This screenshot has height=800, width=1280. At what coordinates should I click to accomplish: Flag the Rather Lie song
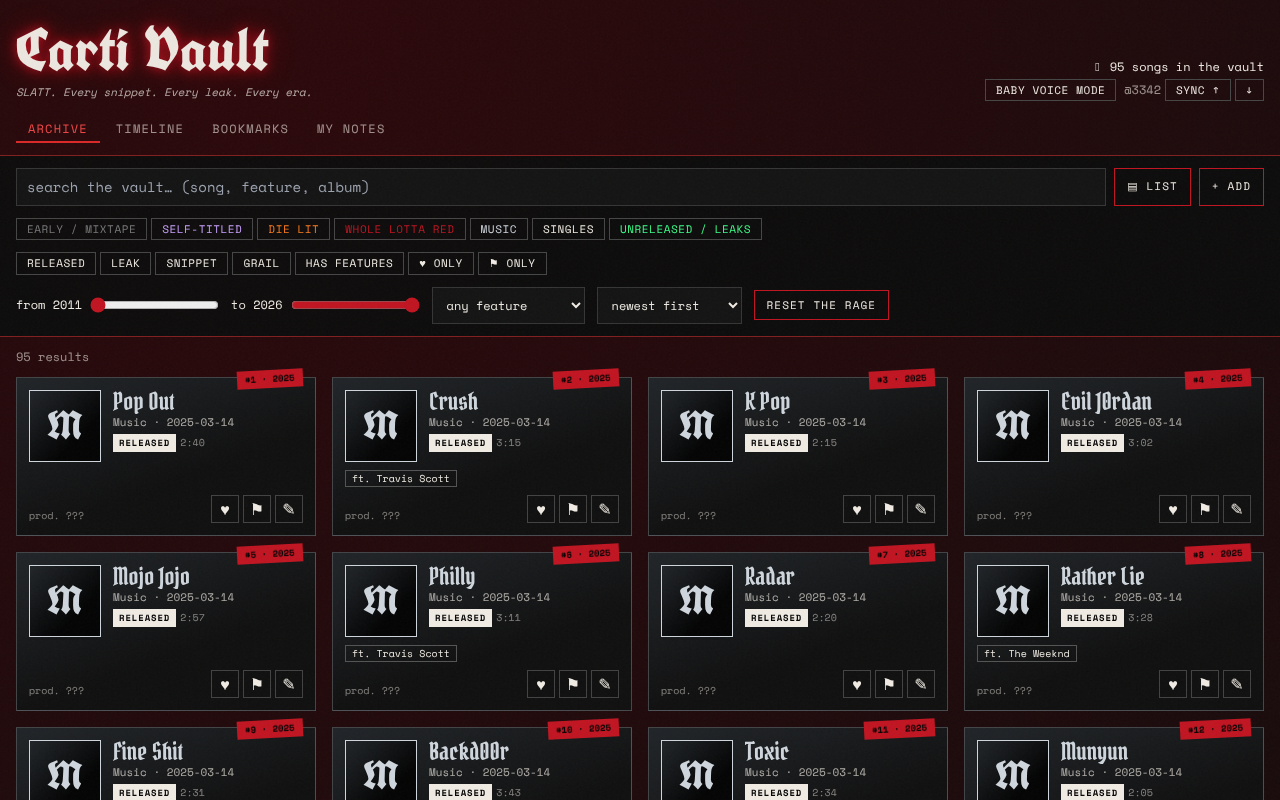[1205, 684]
